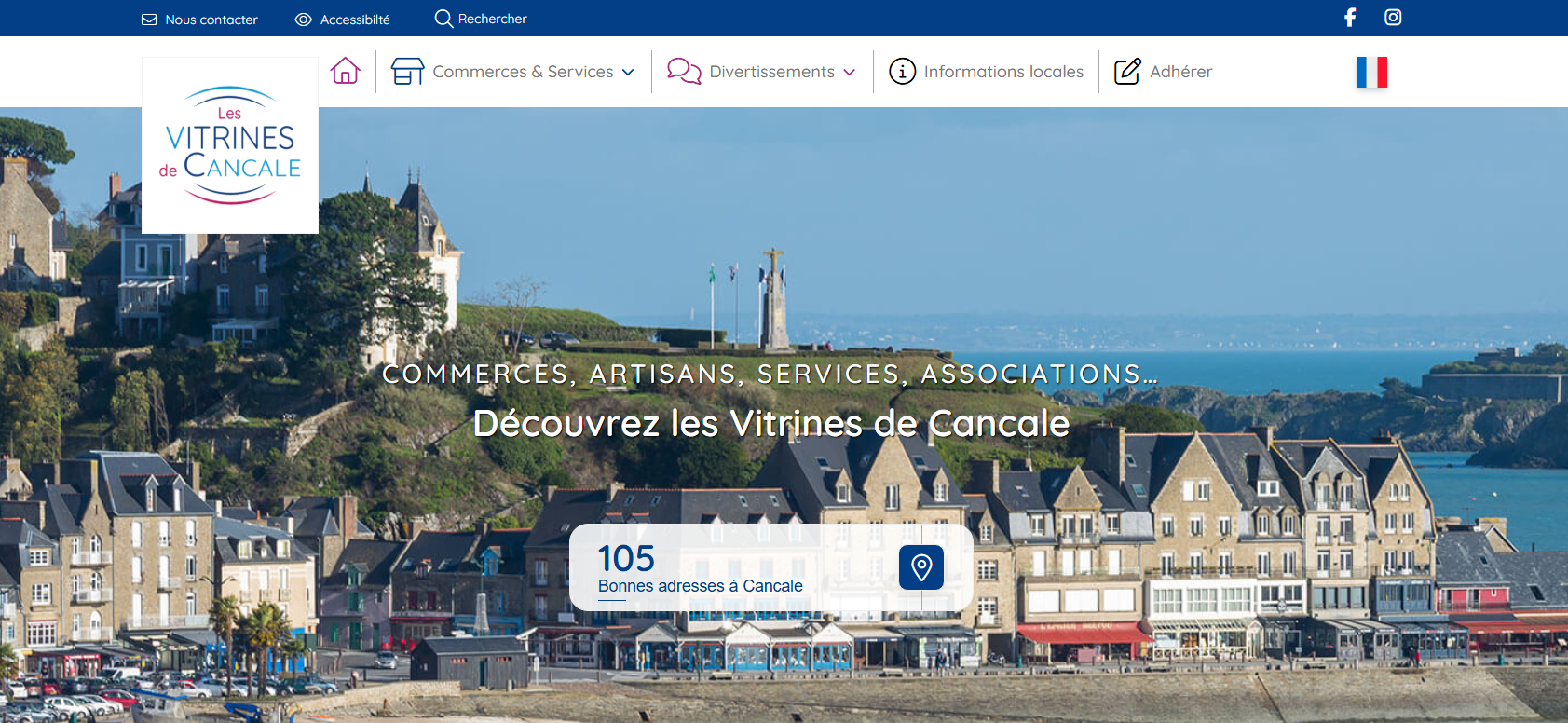1568x723 pixels.
Task: Expand the Divertissements dropdown chevron
Action: pyautogui.click(x=849, y=72)
